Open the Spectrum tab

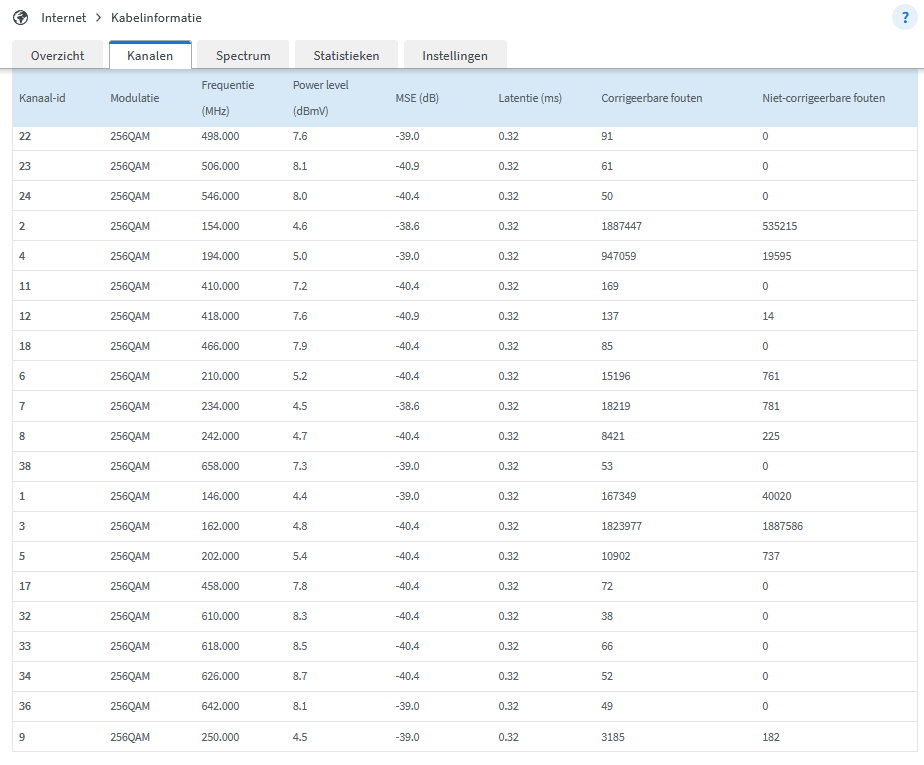243,56
